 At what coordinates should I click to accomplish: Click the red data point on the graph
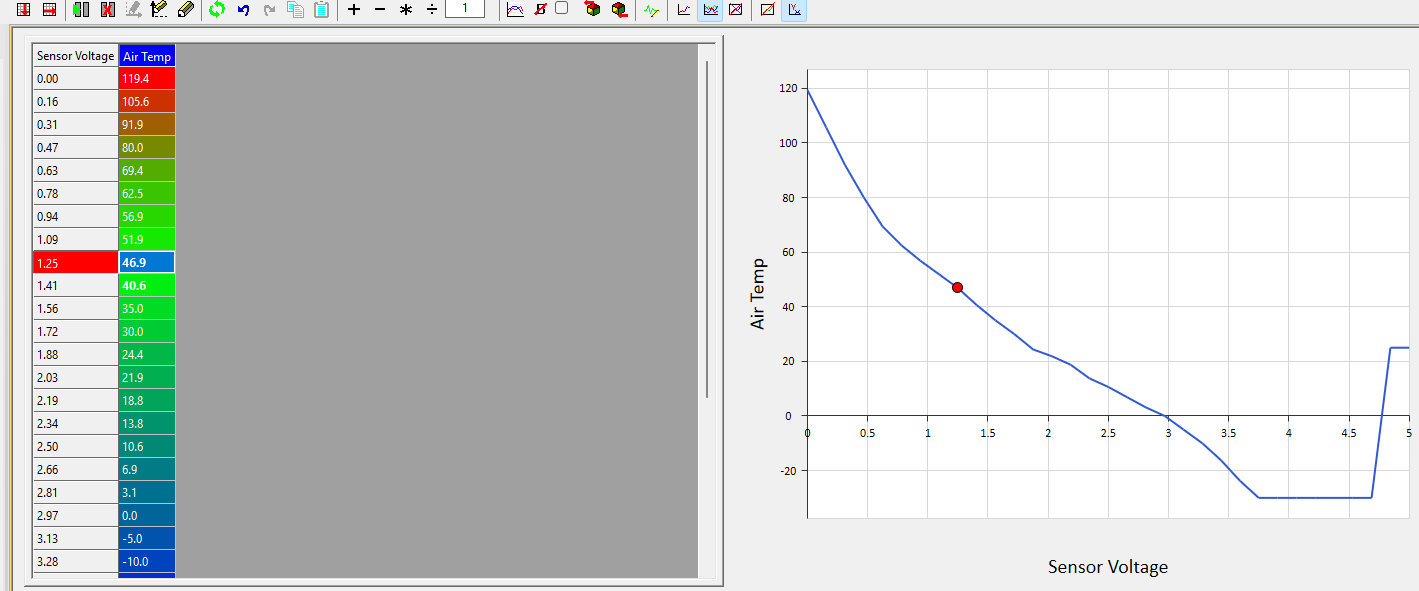tap(957, 287)
